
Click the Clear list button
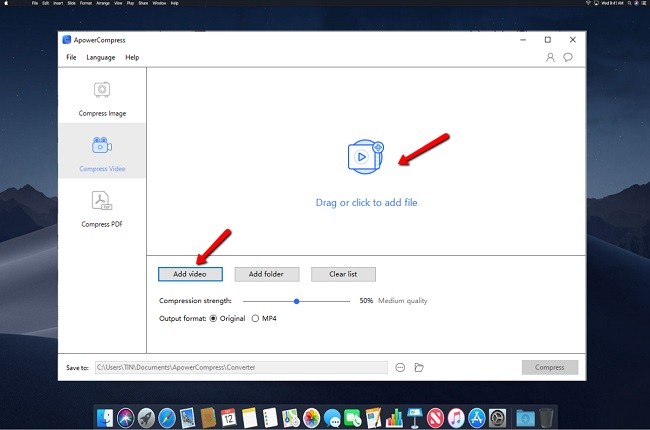[x=343, y=274]
